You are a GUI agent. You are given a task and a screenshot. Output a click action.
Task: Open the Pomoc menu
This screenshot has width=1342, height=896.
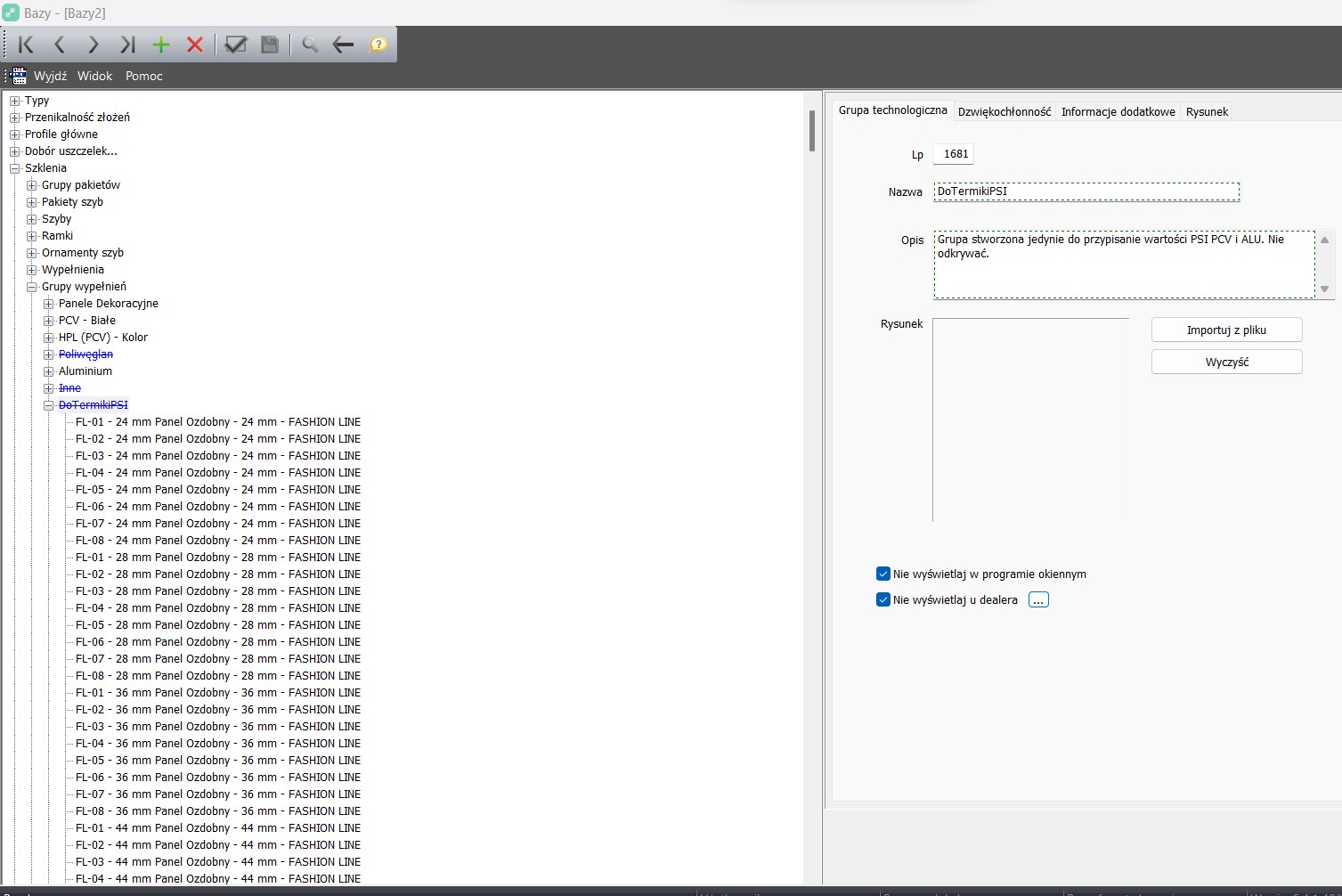[x=144, y=76]
